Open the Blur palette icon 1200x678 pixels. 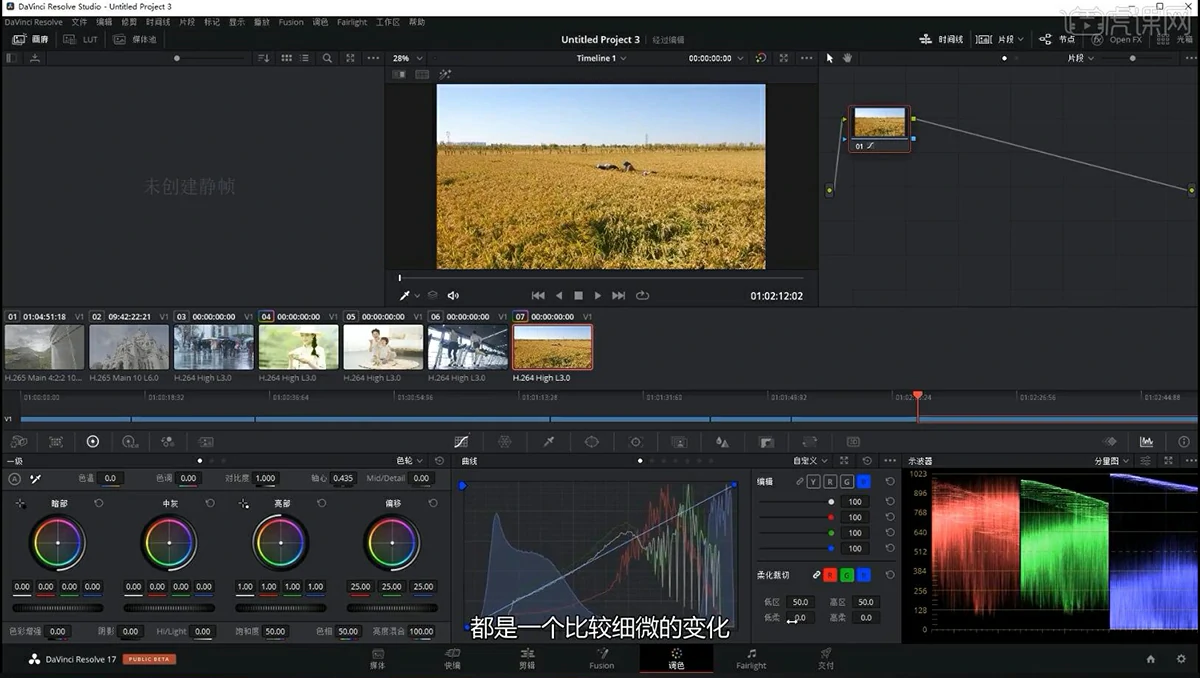pos(722,441)
